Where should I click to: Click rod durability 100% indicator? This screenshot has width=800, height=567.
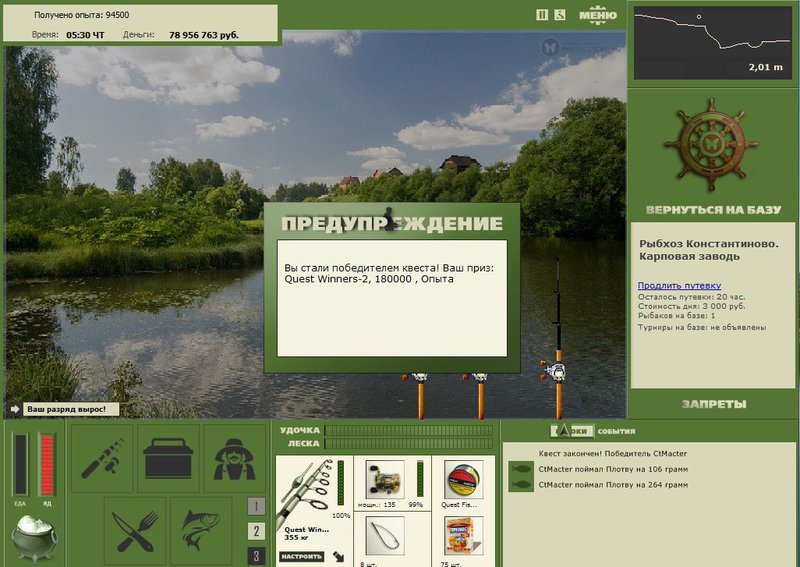click(341, 516)
